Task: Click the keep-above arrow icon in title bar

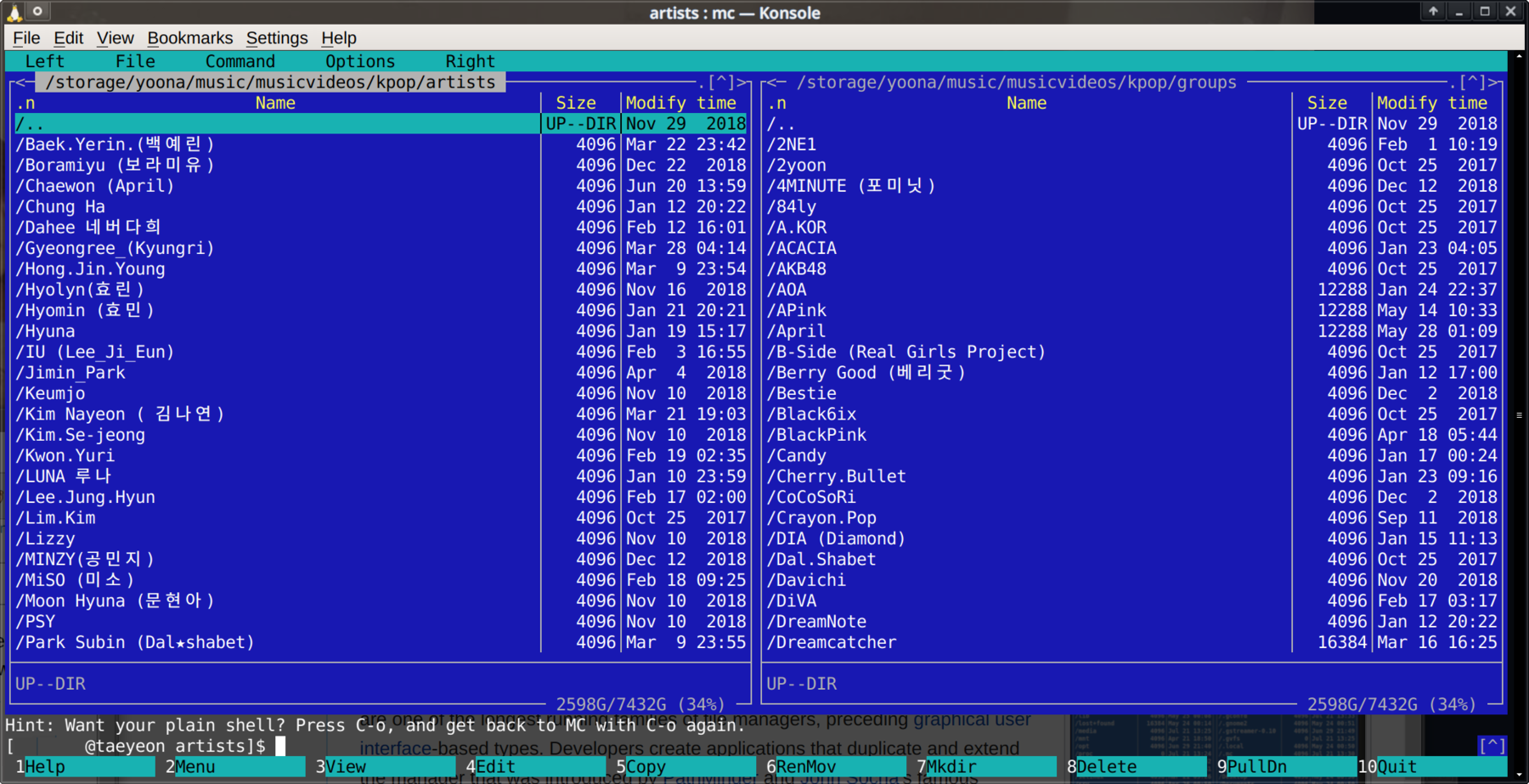Action: tap(1433, 11)
